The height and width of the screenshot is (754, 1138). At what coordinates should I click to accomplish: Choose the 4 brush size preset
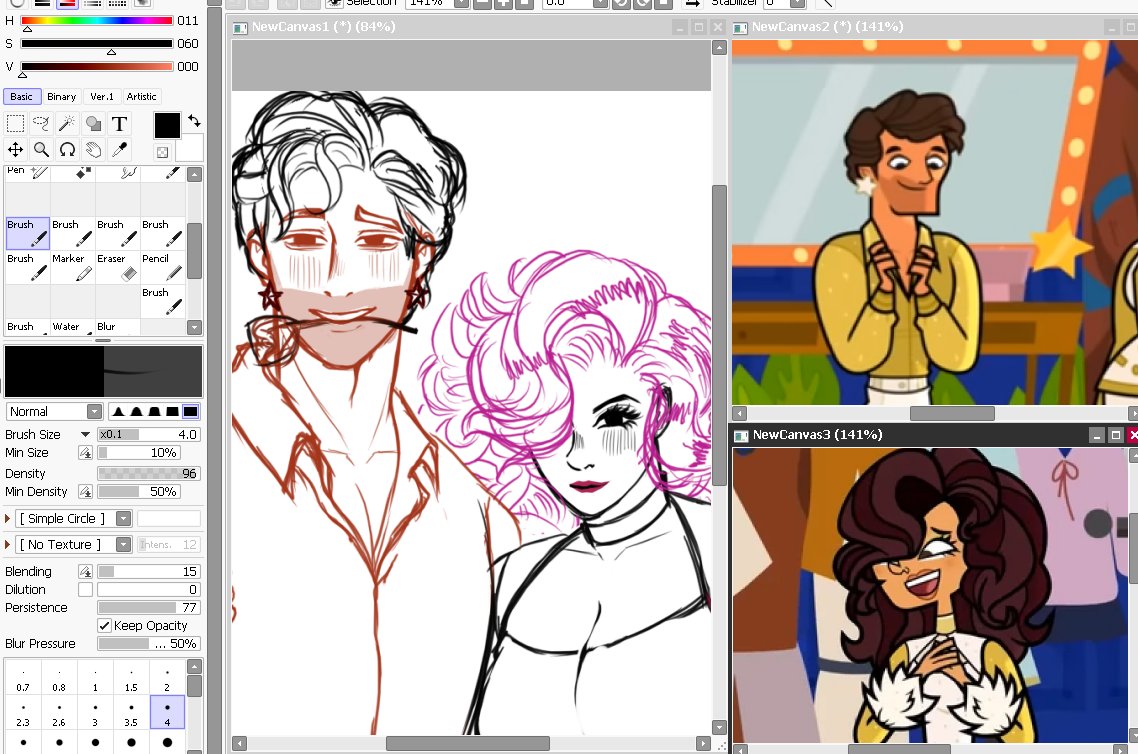pos(167,713)
